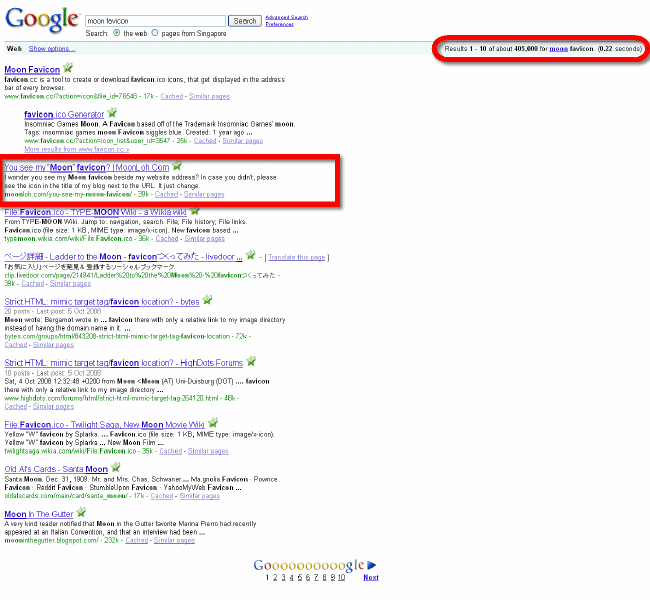Viewport: 650px width, 600px height.
Task: Open 'Old Al's Cards - Santa Moon' result
Action: pos(56,469)
